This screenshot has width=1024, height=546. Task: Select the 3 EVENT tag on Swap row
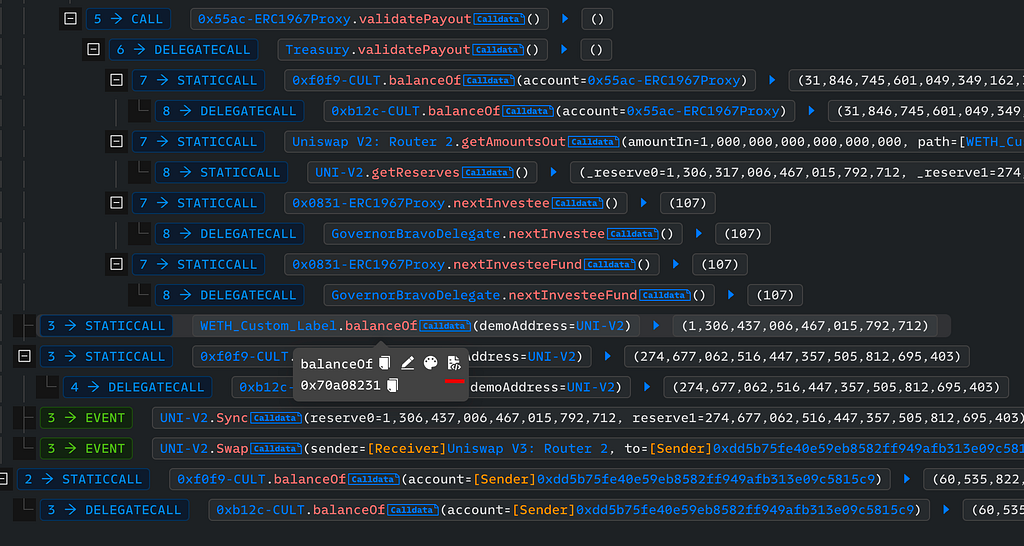coord(86,448)
